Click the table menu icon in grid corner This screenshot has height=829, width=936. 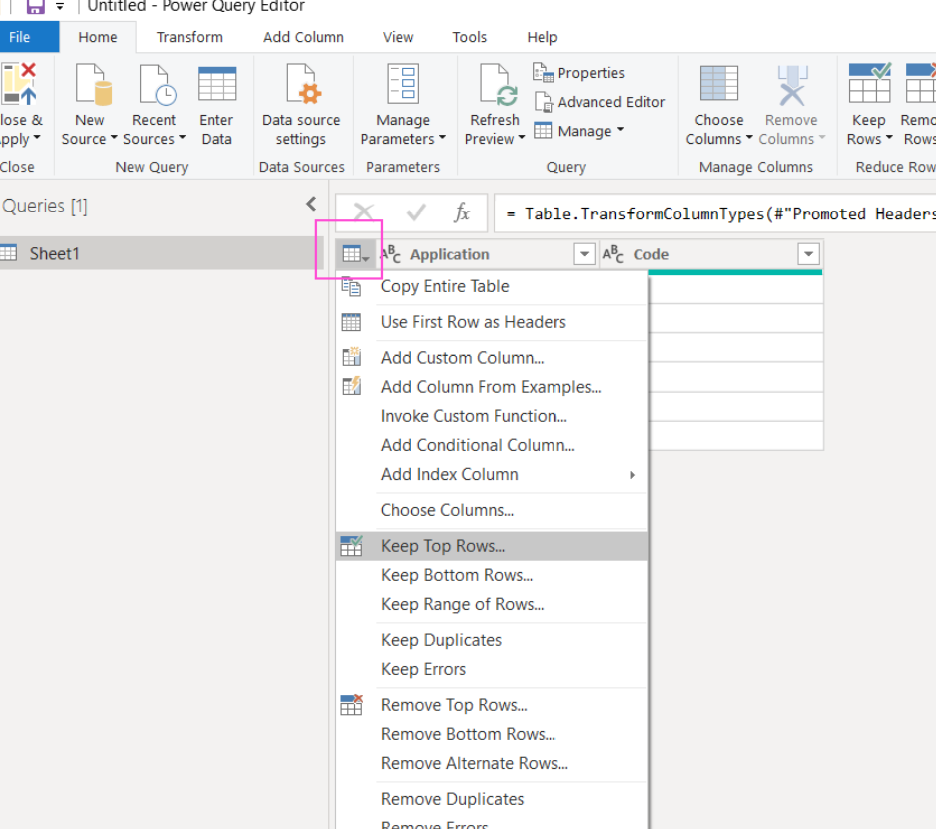click(356, 255)
